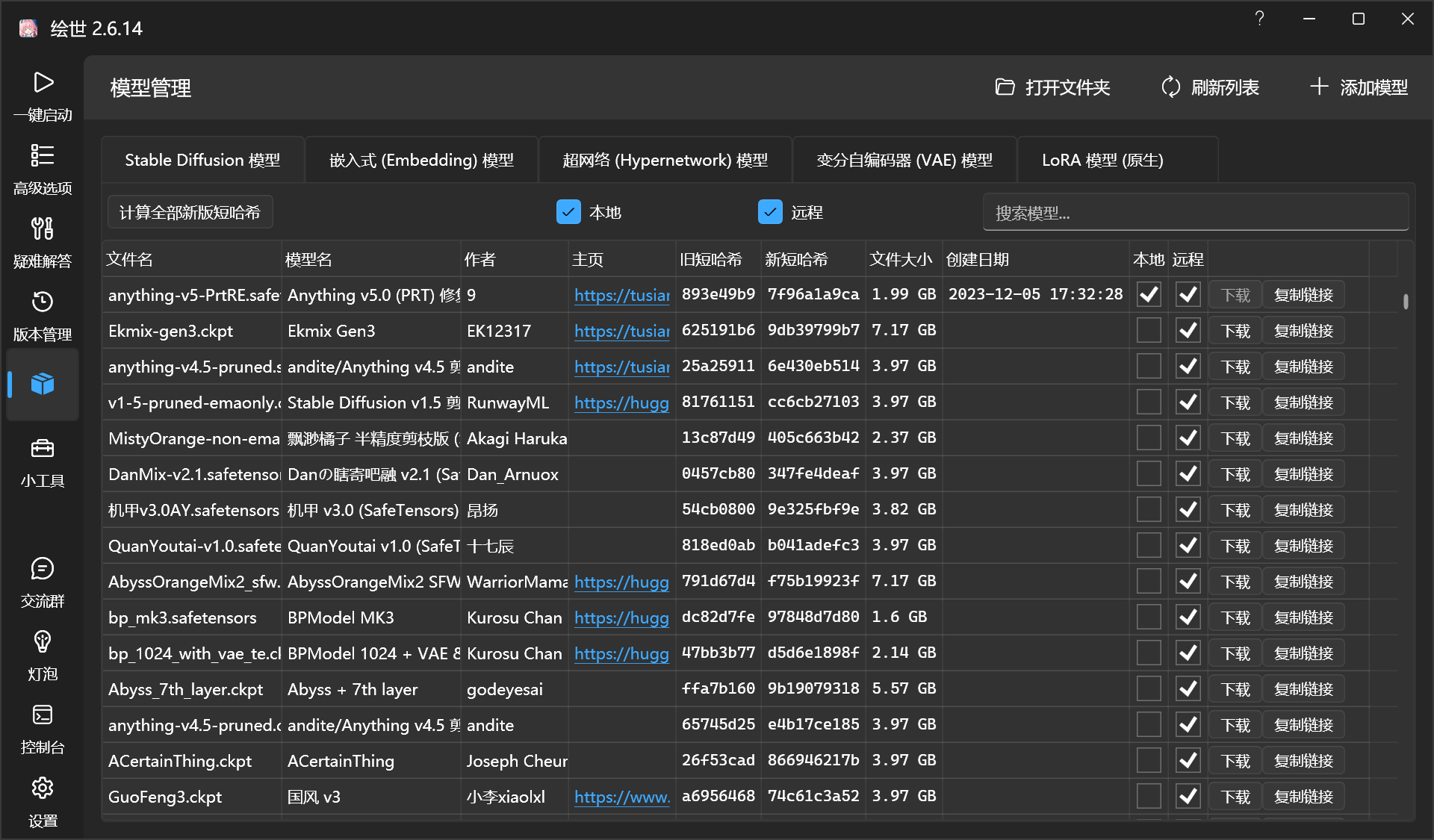1434x840 pixels.
Task: Toggle local checkbox for ACertainThing.ckpt row
Action: click(x=1149, y=761)
